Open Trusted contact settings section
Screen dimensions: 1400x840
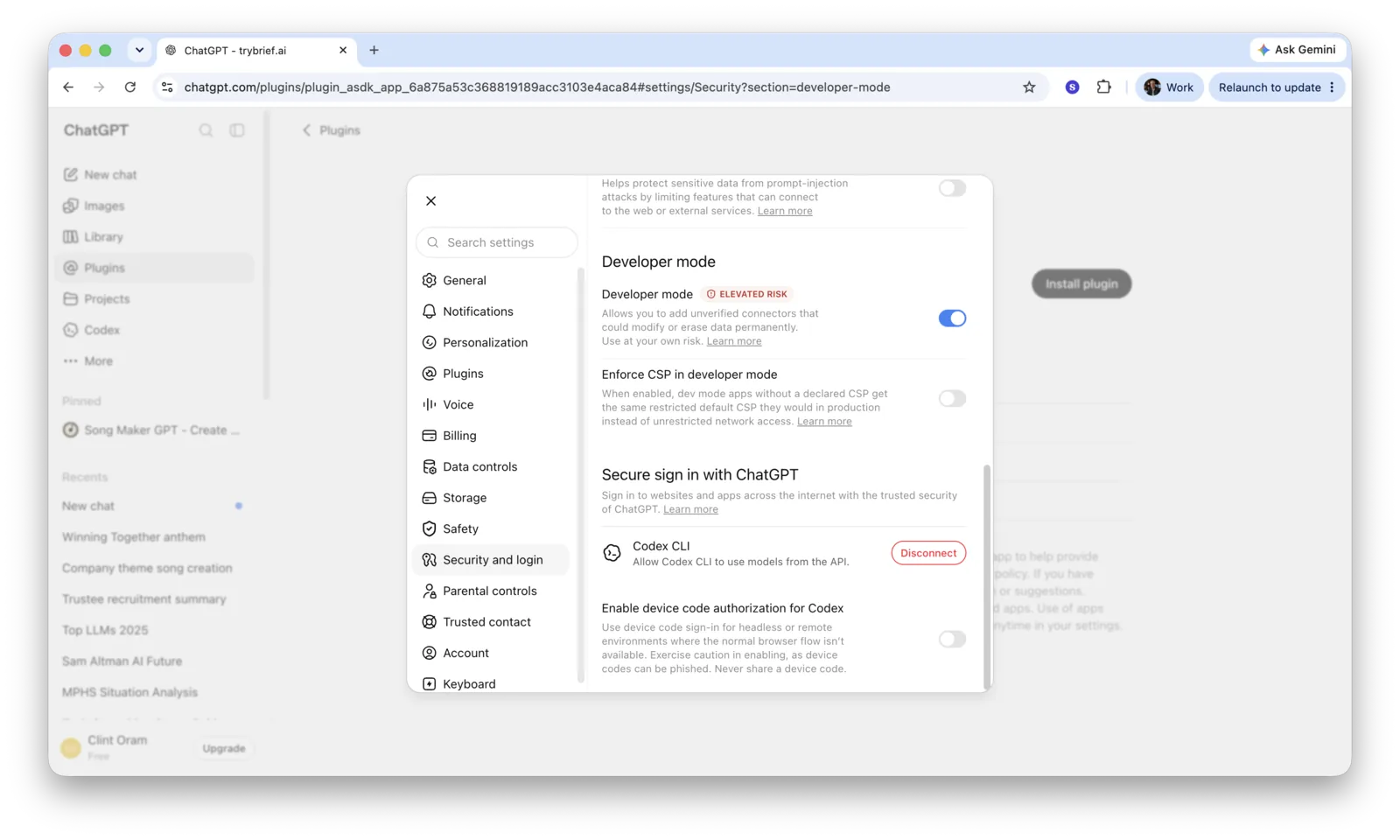coord(491,622)
